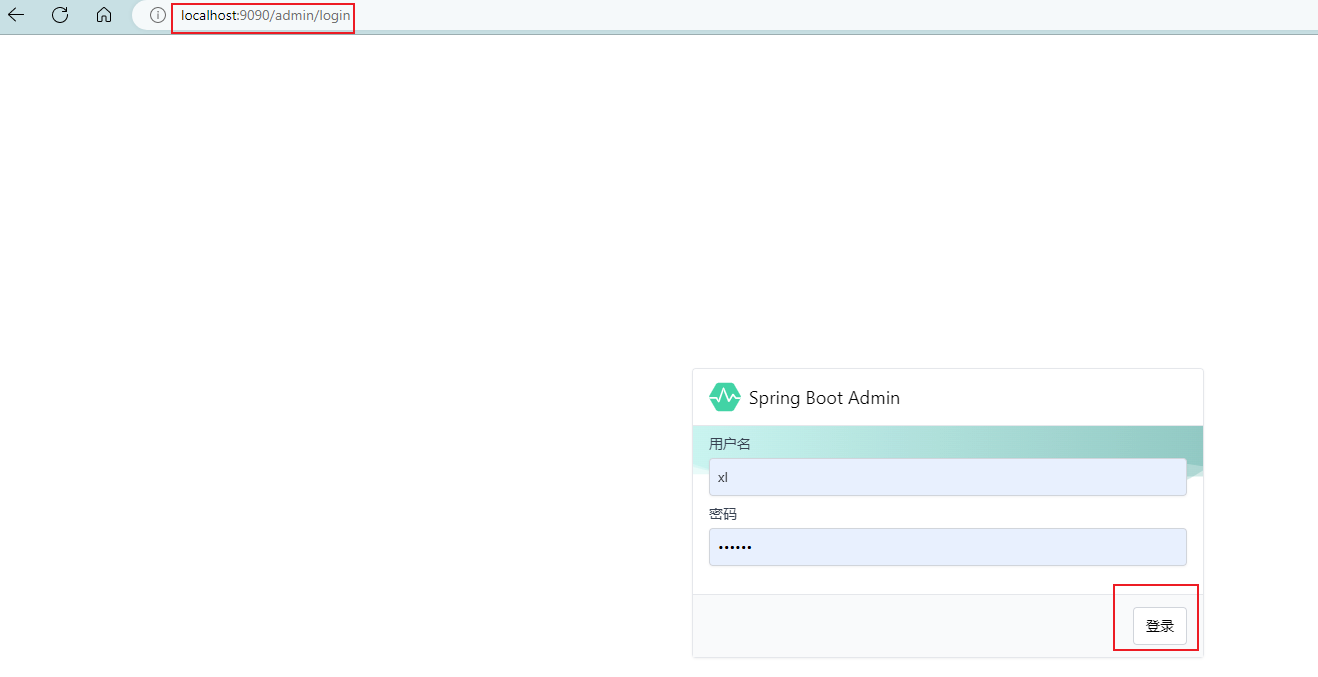View site information icon in address bar
Screen dimensions: 1318x677
(x=157, y=15)
